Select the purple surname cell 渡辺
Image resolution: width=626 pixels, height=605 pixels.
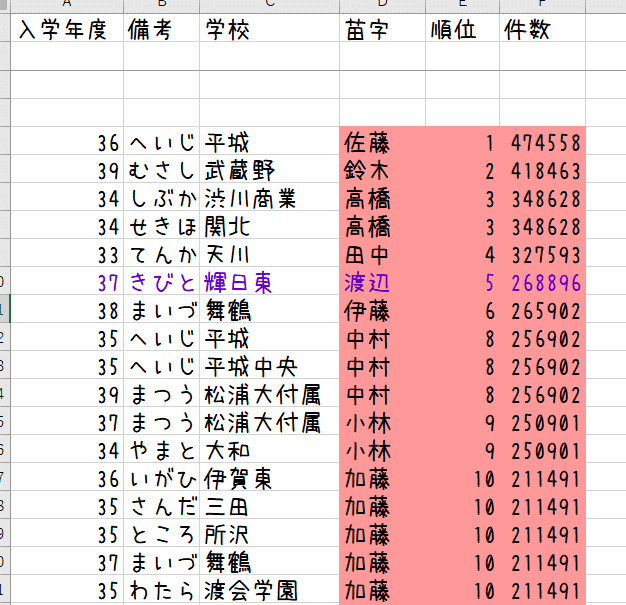(x=382, y=281)
